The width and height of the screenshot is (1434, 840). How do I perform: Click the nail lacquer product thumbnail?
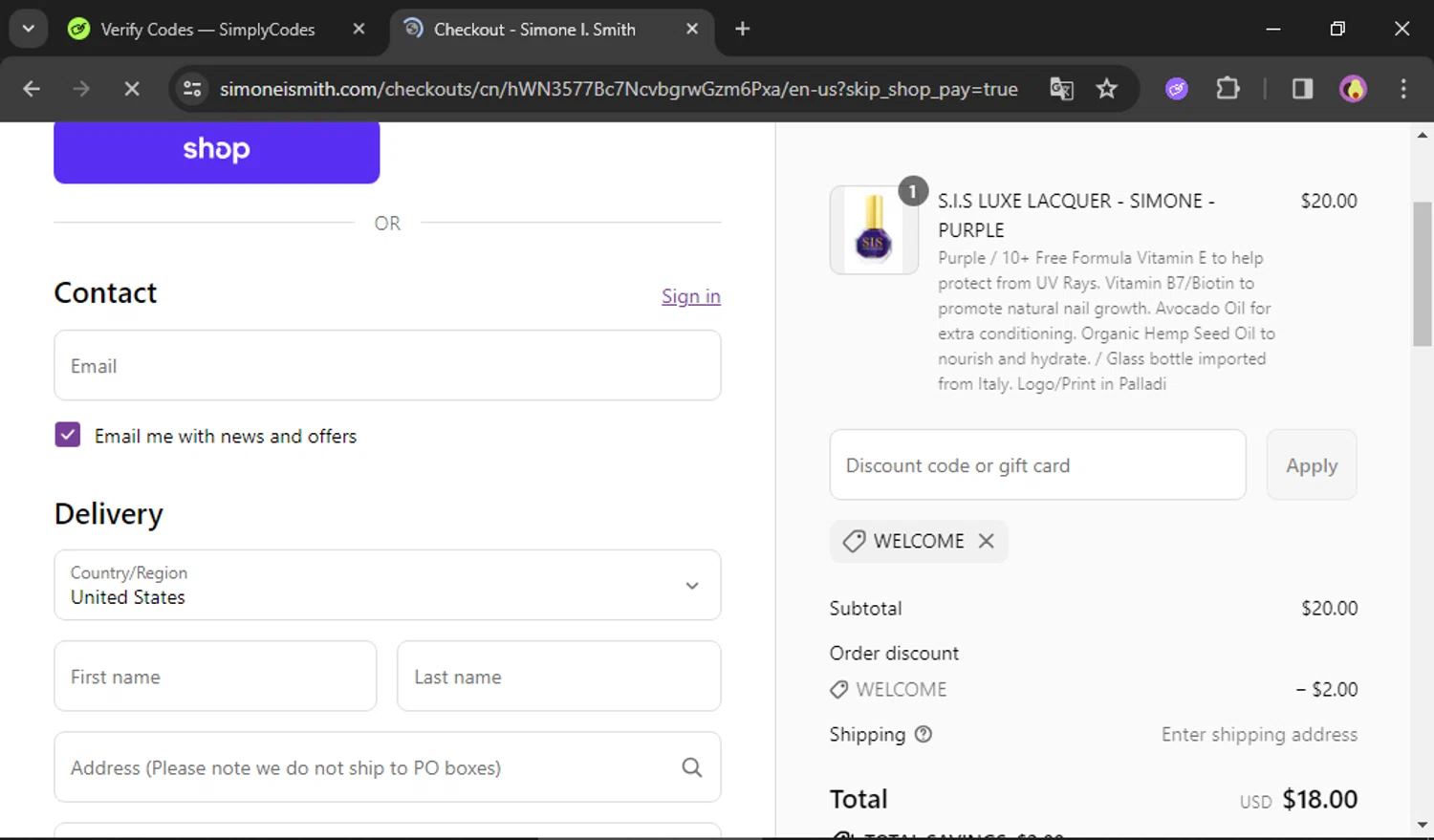coord(874,230)
